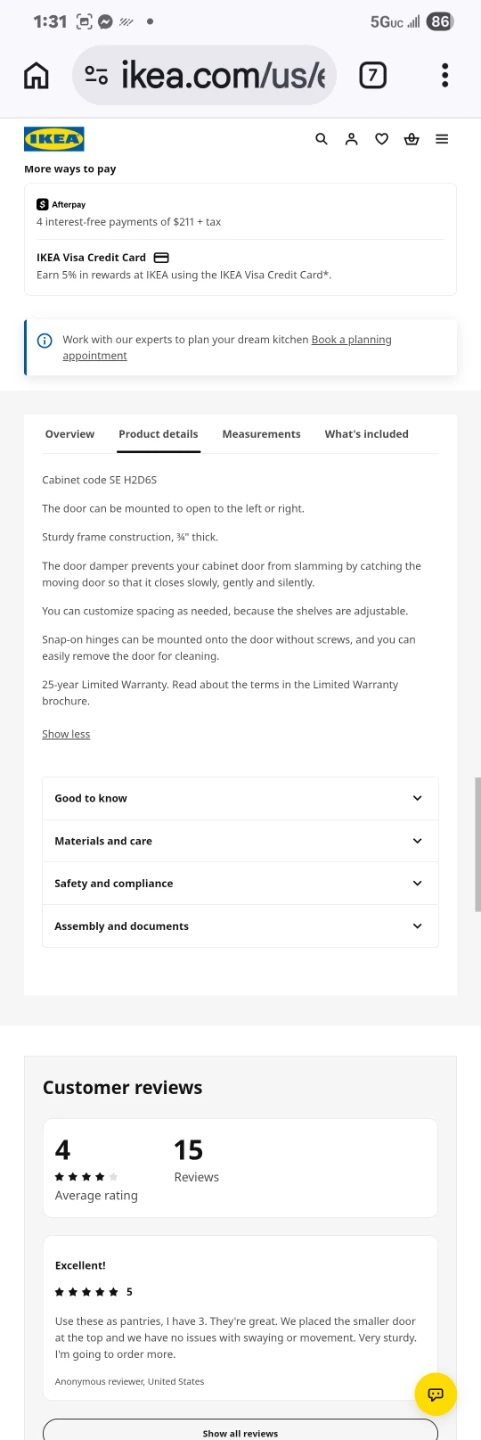Viewport: 481px width, 1440px height.
Task: Click the Show less link
Action: pos(66,734)
